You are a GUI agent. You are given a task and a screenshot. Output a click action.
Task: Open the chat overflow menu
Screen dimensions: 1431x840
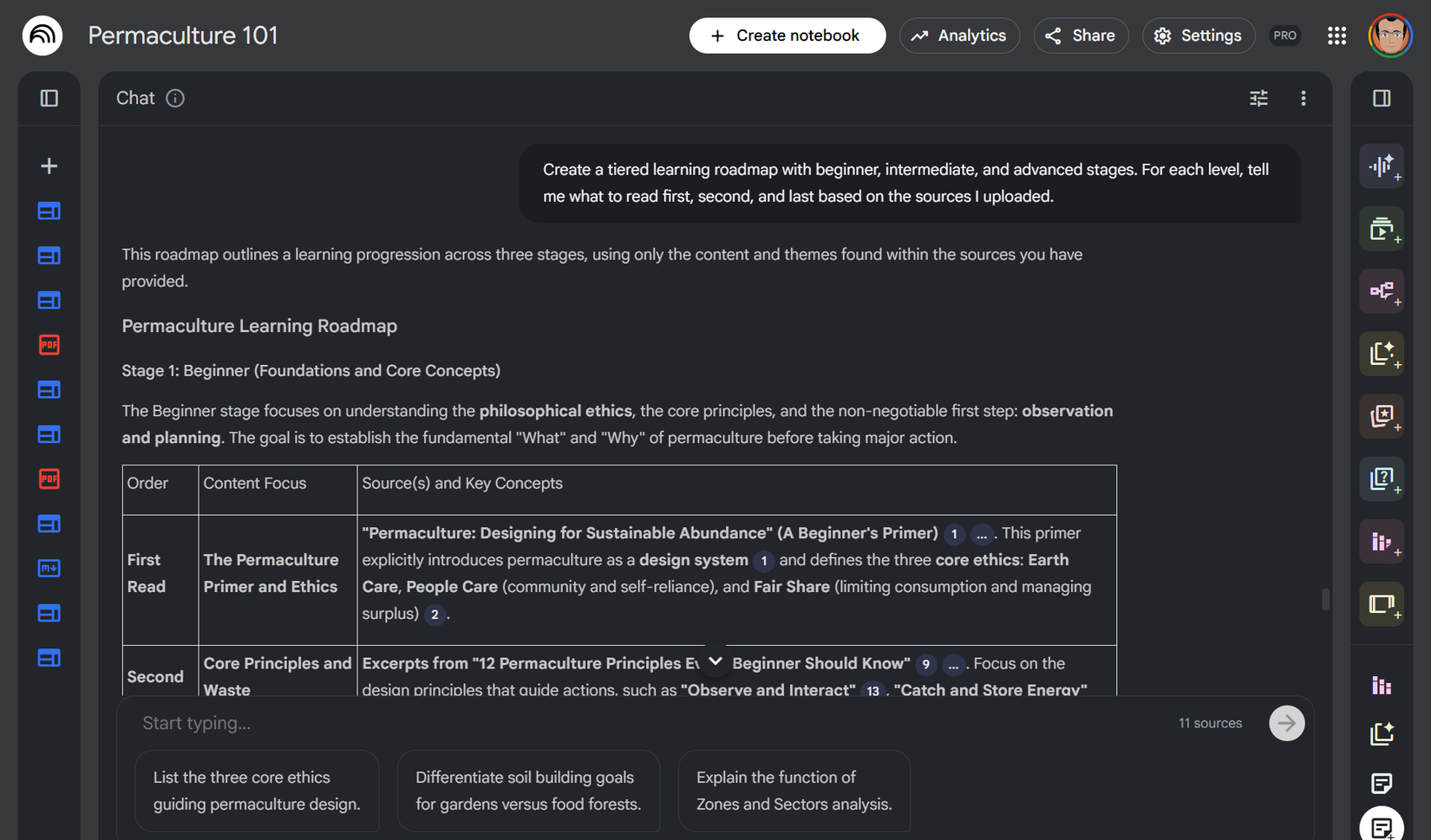(1304, 99)
